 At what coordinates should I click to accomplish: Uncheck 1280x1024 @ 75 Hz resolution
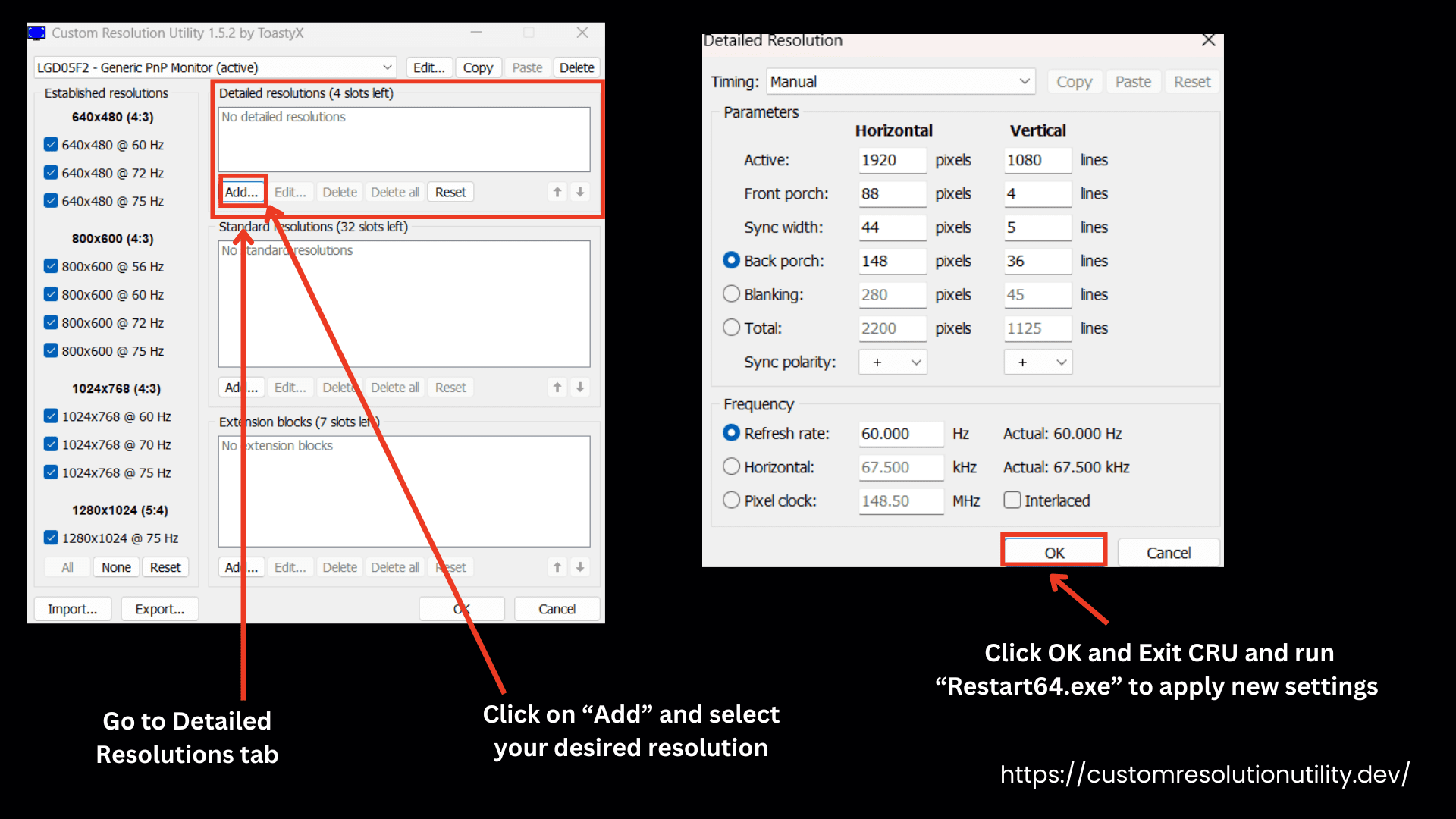point(51,538)
